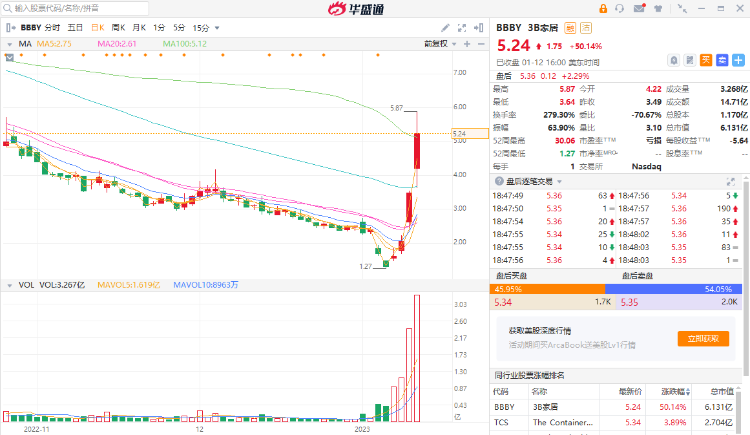Click the 代码 column header

(500, 391)
